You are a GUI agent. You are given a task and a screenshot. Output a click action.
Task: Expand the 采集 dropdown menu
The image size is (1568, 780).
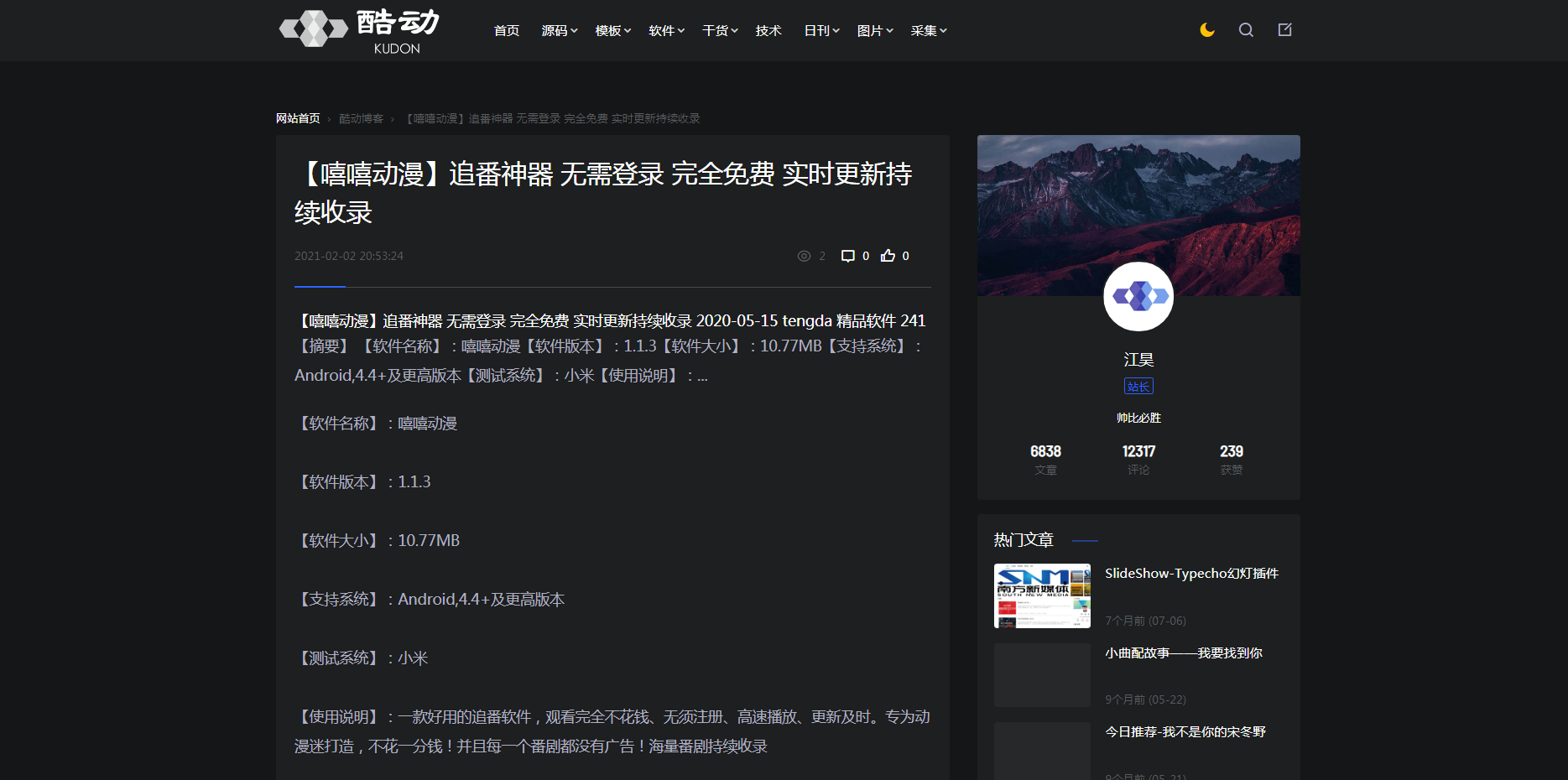coord(929,31)
